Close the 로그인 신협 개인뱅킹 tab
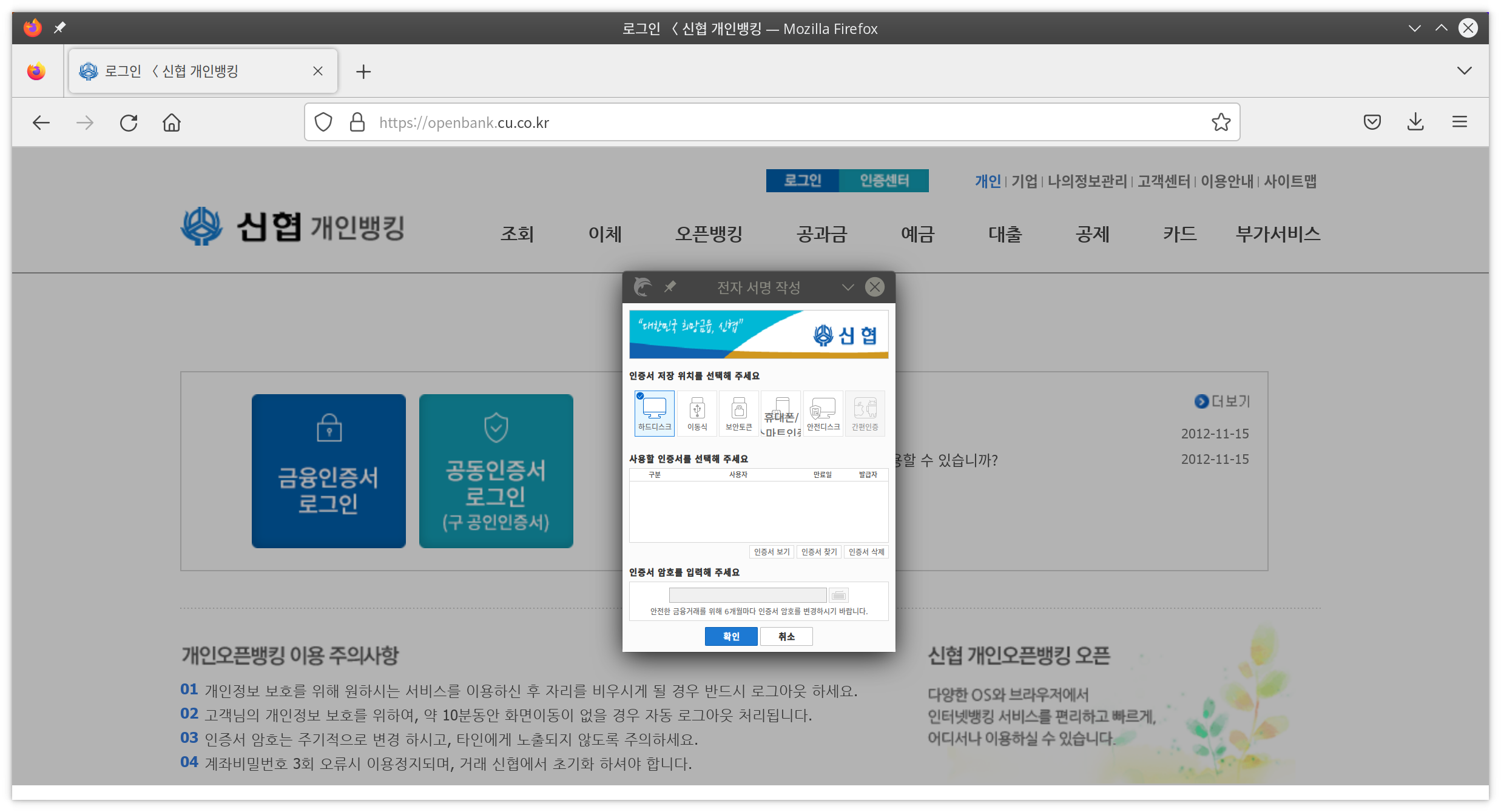Viewport: 1501px width, 812px height. pyautogui.click(x=318, y=71)
